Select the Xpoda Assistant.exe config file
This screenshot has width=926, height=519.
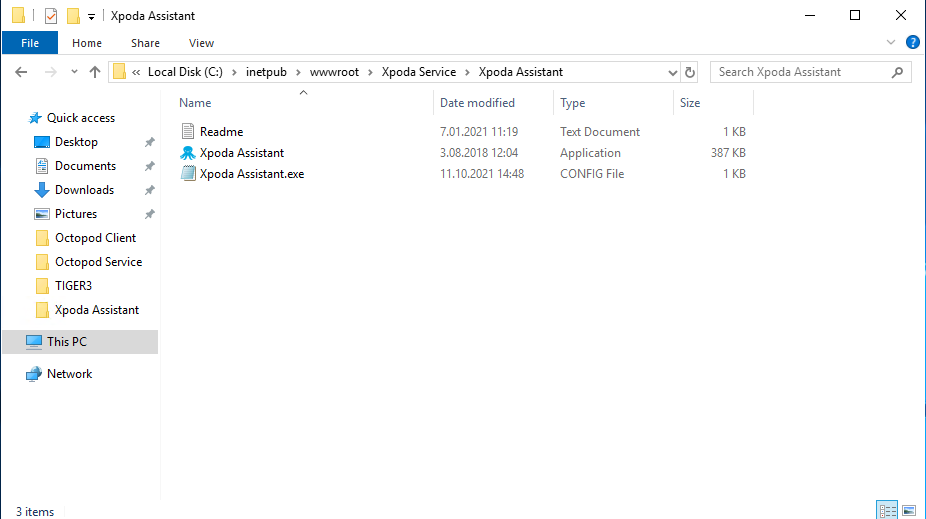(252, 174)
